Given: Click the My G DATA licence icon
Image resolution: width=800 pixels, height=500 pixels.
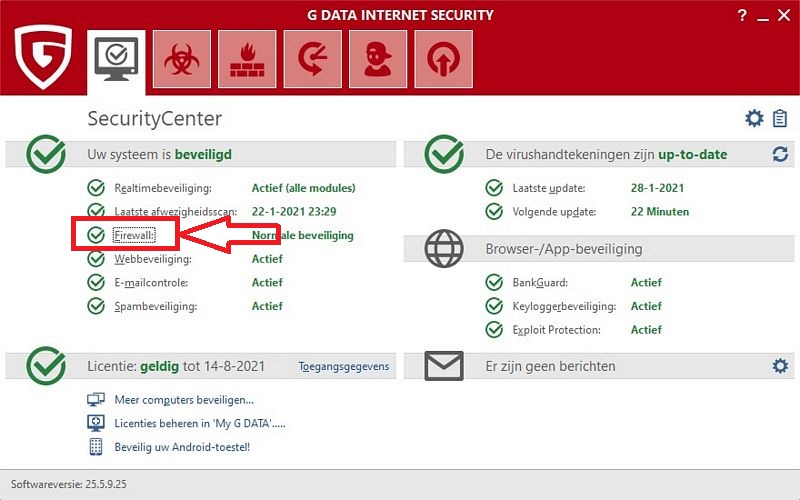Looking at the screenshot, I should point(96,423).
